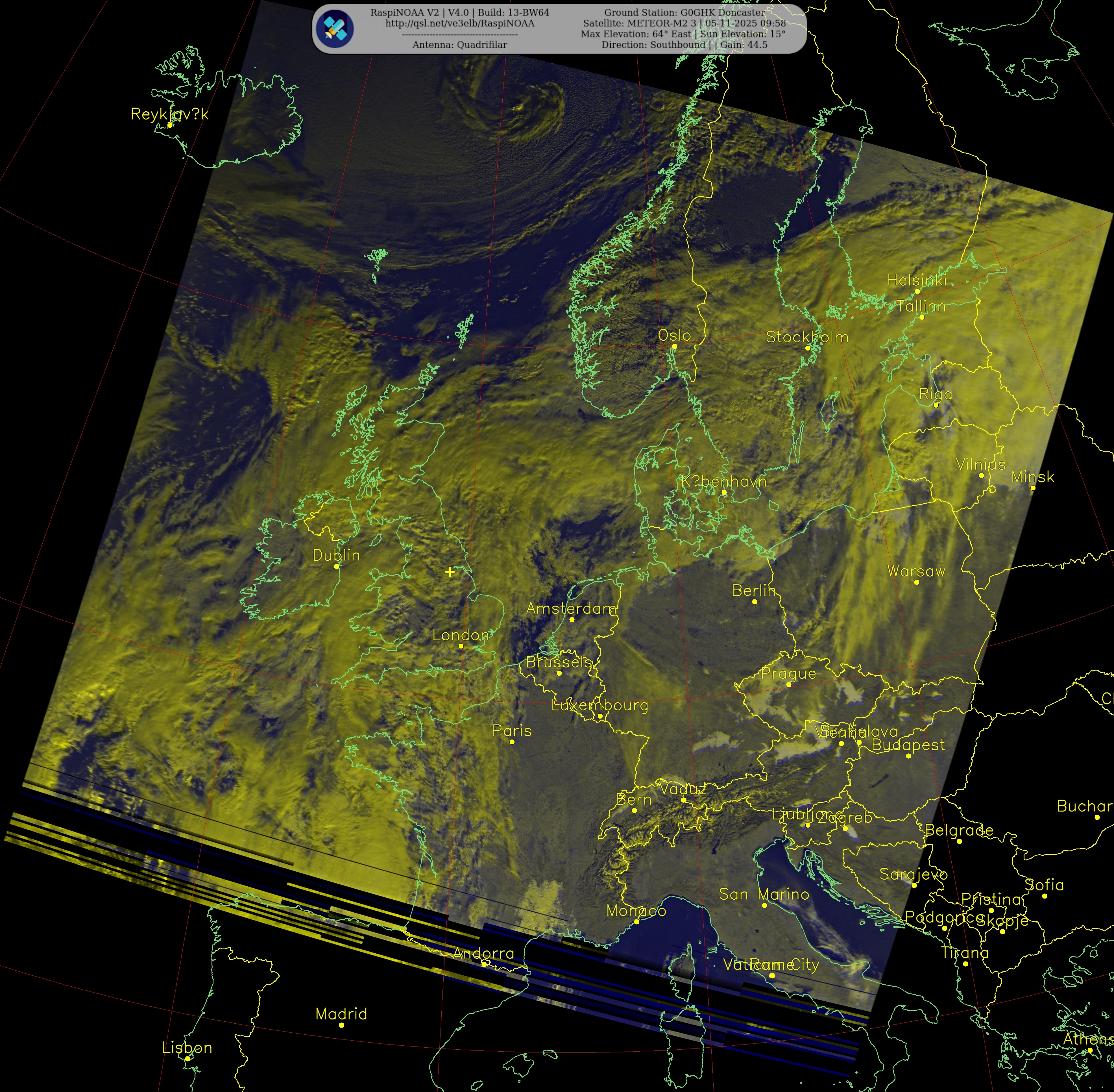Click the Helsinki city label
Screen dimensions: 1114x1092
(x=917, y=280)
